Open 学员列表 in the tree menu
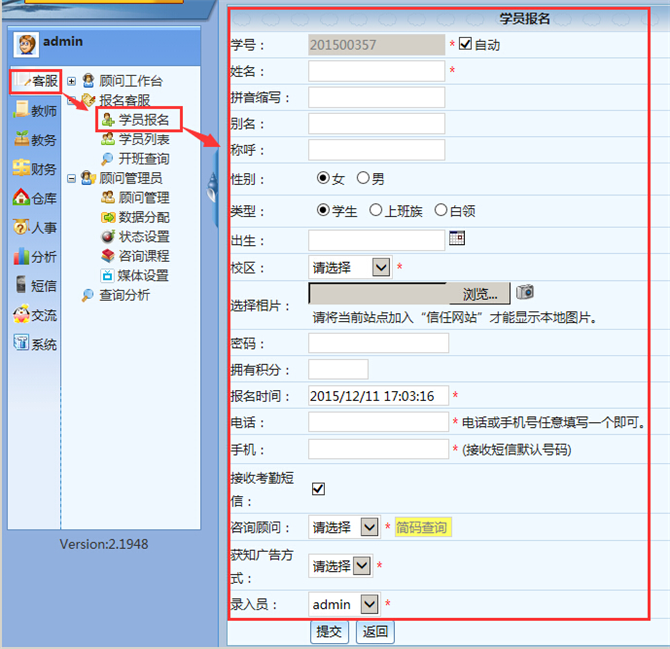 (x=143, y=139)
